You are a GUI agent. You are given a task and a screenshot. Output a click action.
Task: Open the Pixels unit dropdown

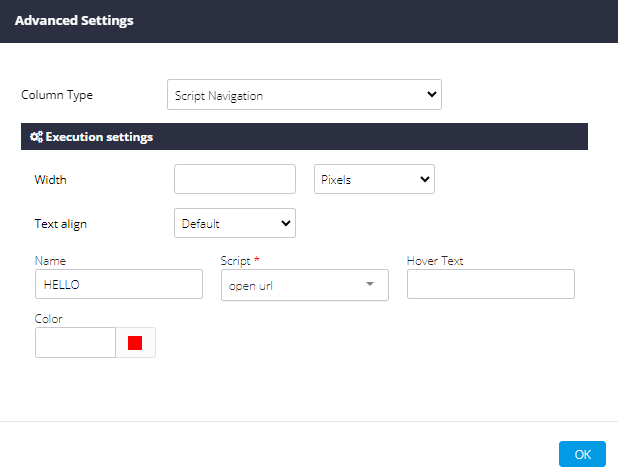tap(374, 179)
